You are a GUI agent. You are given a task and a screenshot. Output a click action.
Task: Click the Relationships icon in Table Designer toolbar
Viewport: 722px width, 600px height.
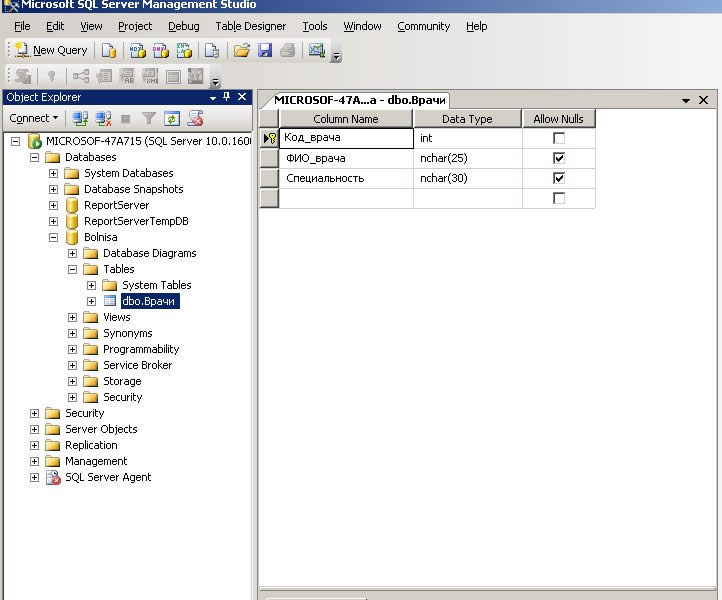click(81, 76)
